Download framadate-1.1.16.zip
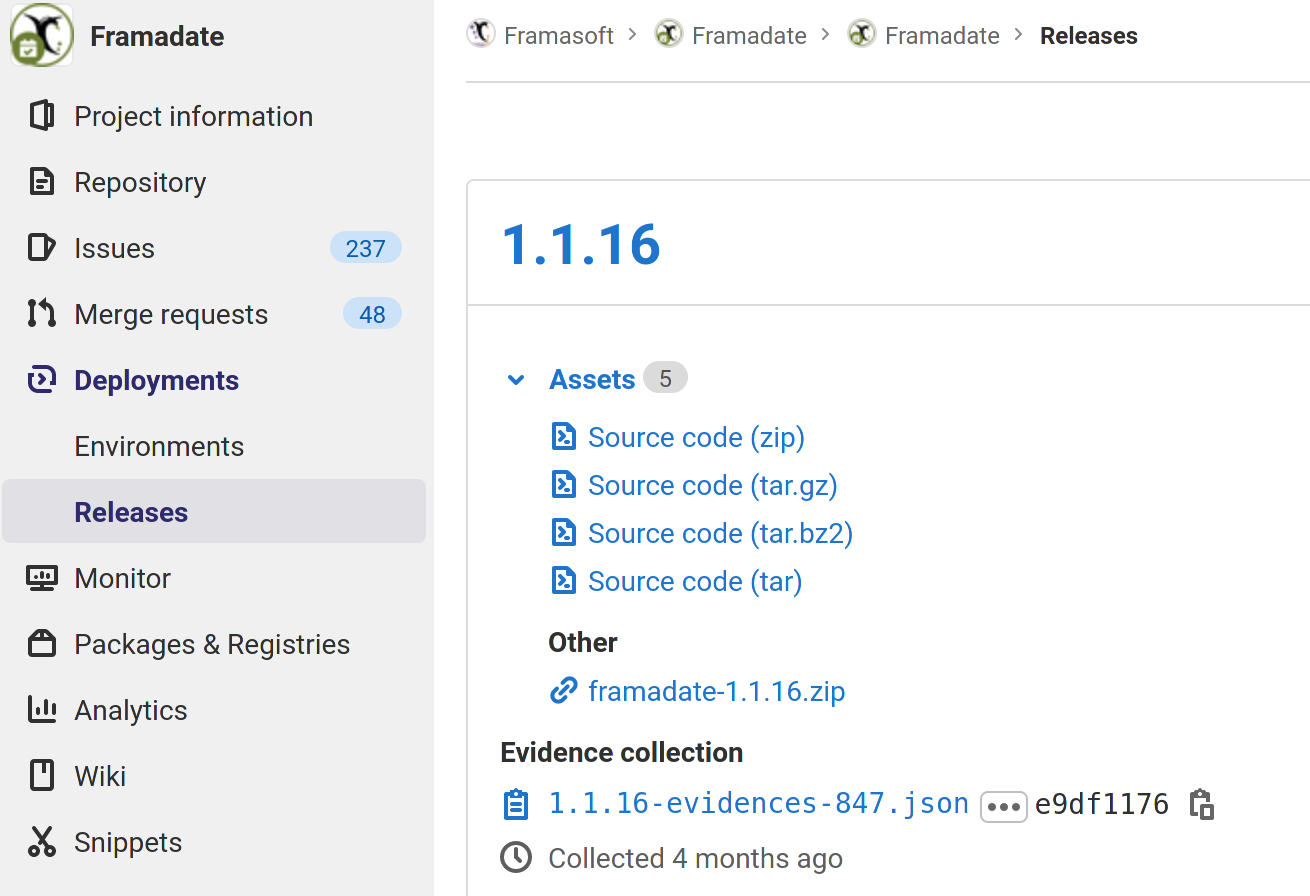1310x896 pixels. pyautogui.click(x=717, y=691)
